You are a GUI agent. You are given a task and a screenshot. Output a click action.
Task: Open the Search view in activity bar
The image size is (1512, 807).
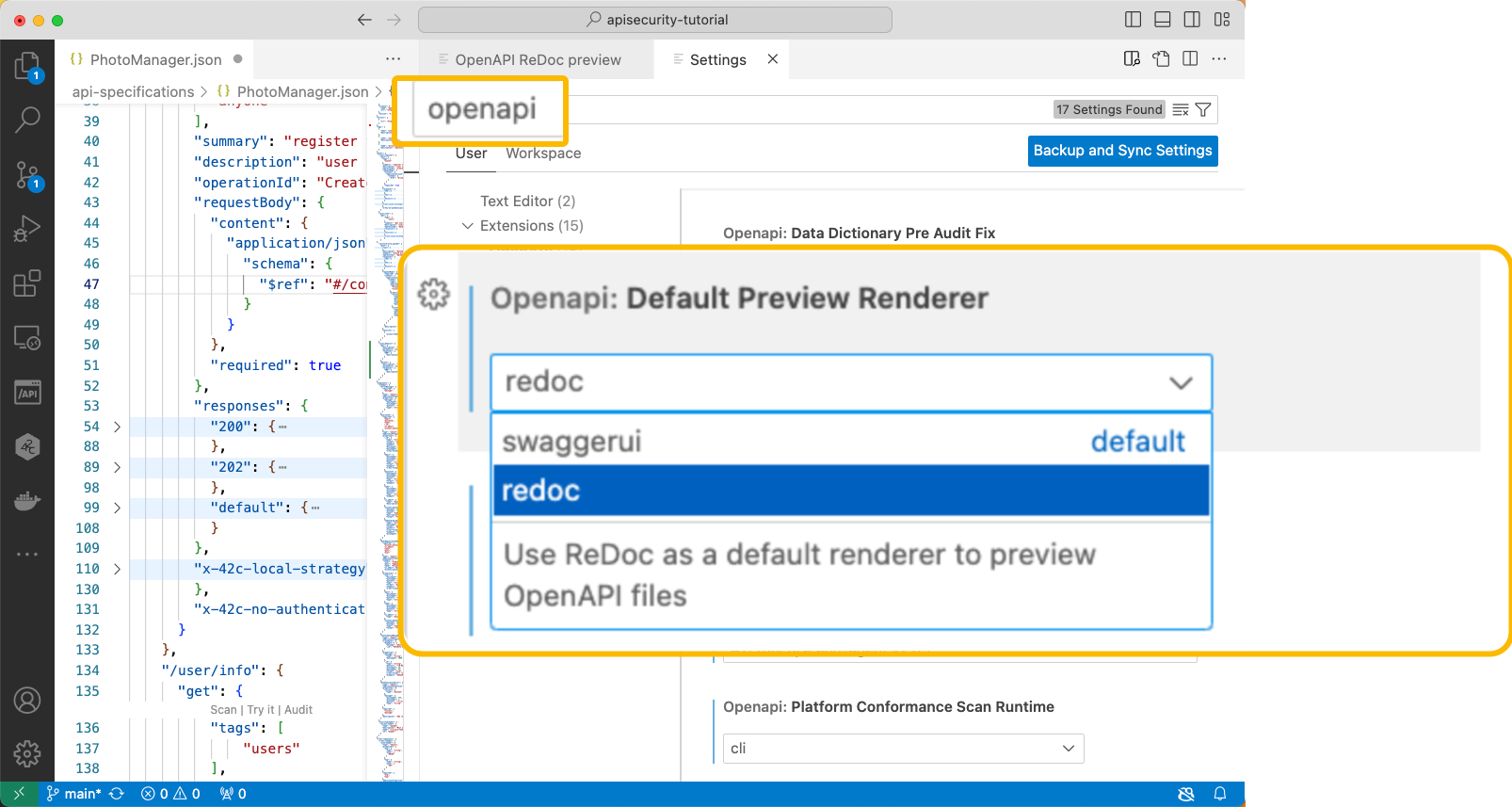pyautogui.click(x=27, y=120)
